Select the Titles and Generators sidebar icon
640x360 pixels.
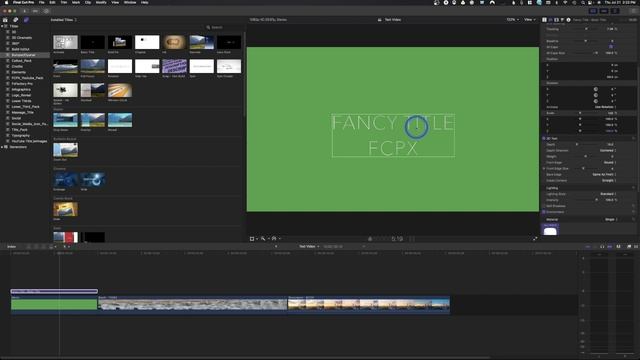pyautogui.click(x=26, y=20)
